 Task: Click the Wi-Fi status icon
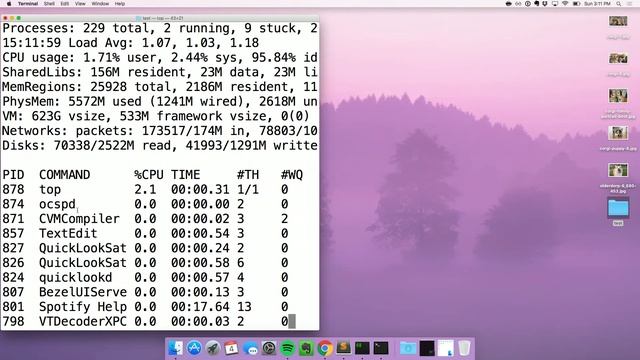click(x=565, y=4)
